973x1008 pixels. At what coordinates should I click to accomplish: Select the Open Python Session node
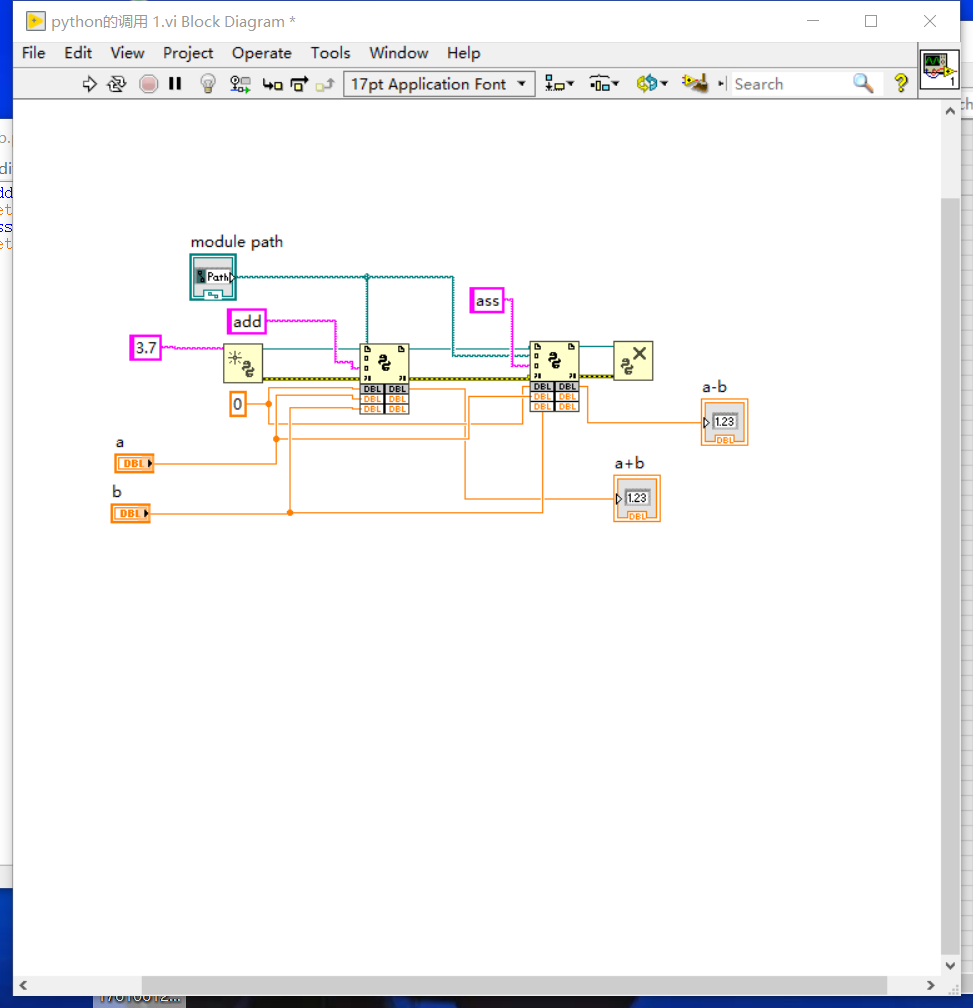tap(243, 363)
